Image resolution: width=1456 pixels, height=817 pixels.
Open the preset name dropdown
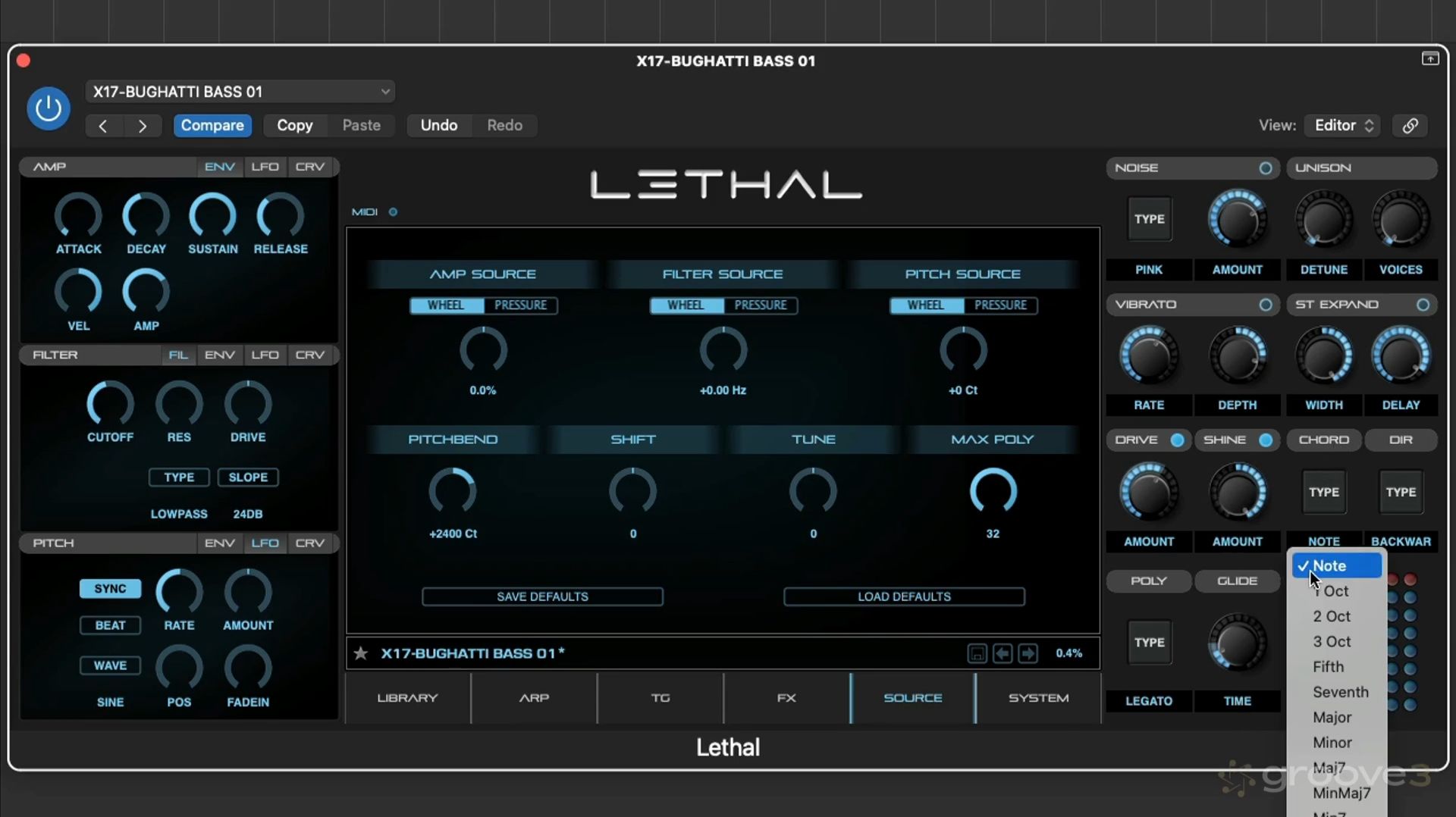click(x=240, y=92)
